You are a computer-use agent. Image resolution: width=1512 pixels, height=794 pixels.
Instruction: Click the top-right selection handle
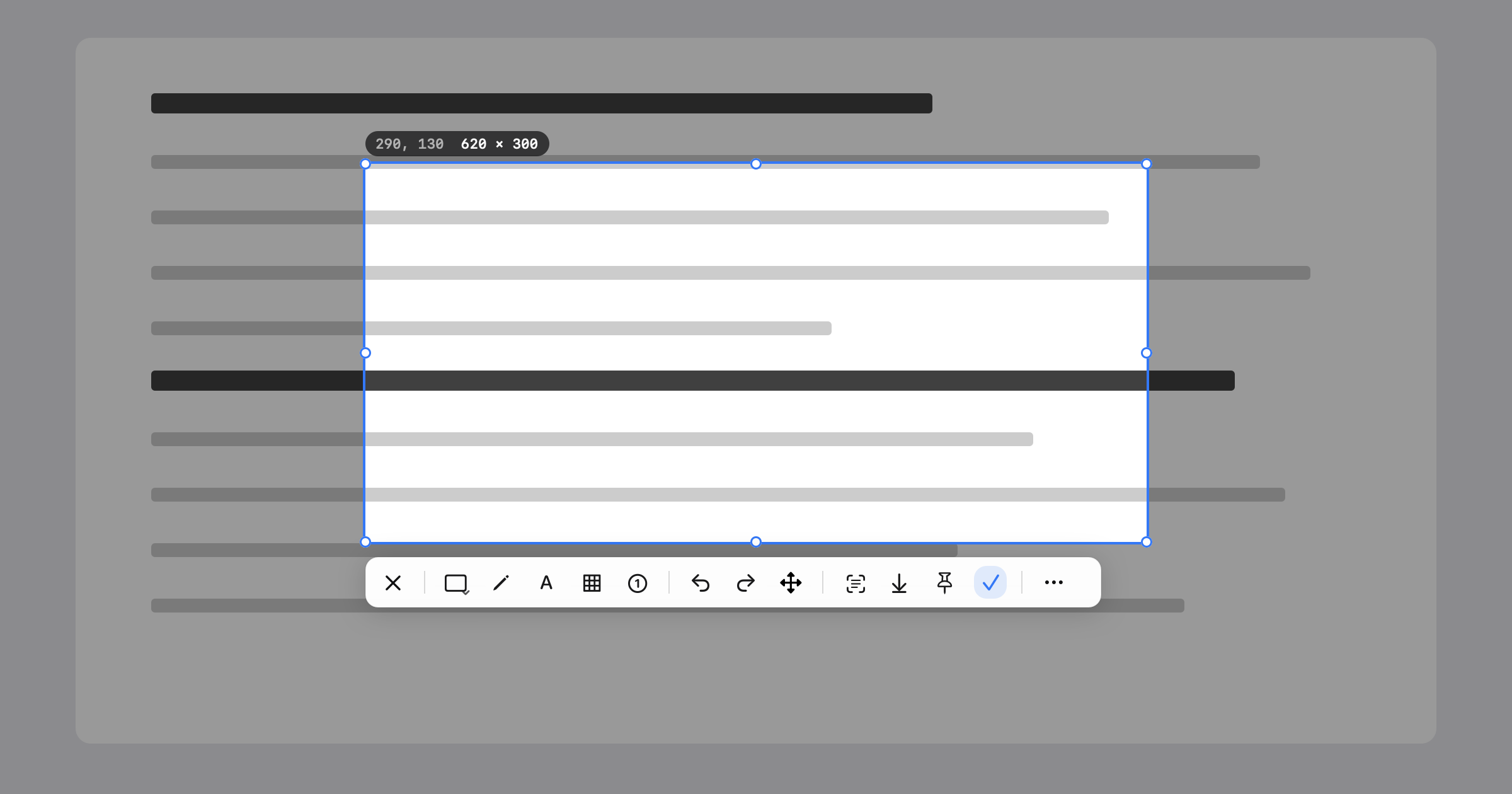tap(1147, 164)
